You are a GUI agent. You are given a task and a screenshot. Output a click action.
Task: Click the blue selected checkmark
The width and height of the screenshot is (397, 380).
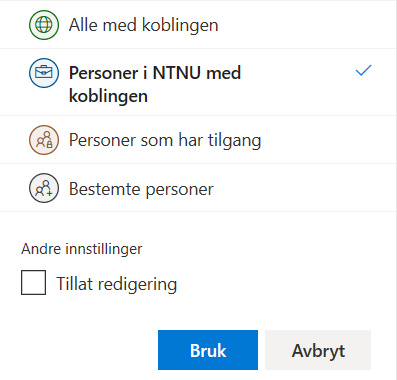pos(363,70)
